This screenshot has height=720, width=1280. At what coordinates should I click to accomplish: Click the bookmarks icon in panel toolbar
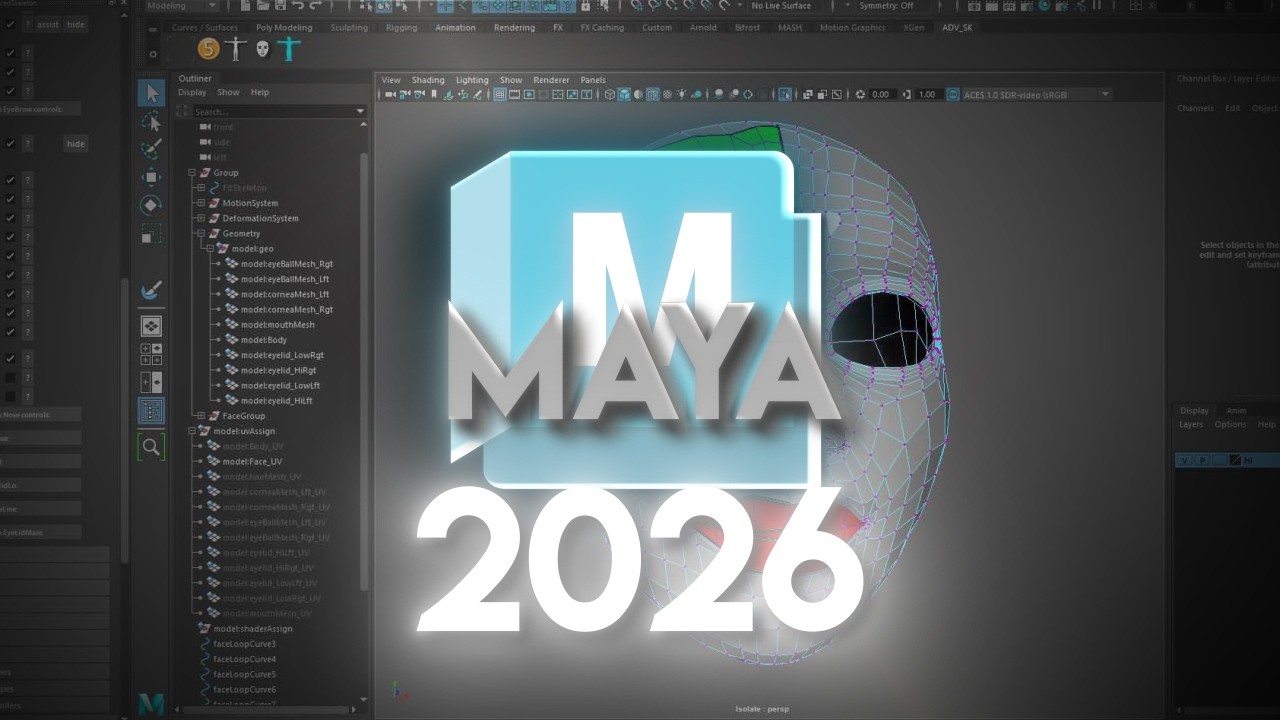pyautogui.click(x=434, y=94)
